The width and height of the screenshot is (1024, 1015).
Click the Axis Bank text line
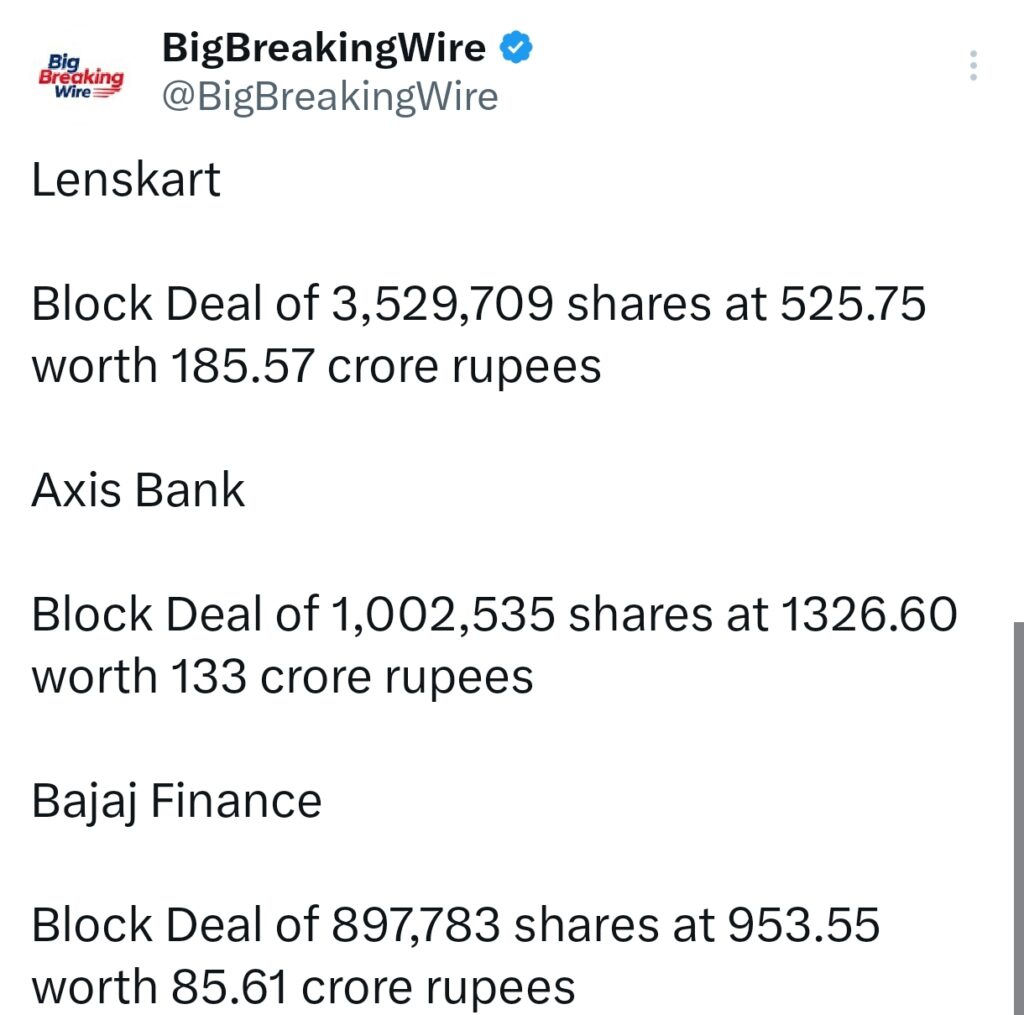coord(138,490)
